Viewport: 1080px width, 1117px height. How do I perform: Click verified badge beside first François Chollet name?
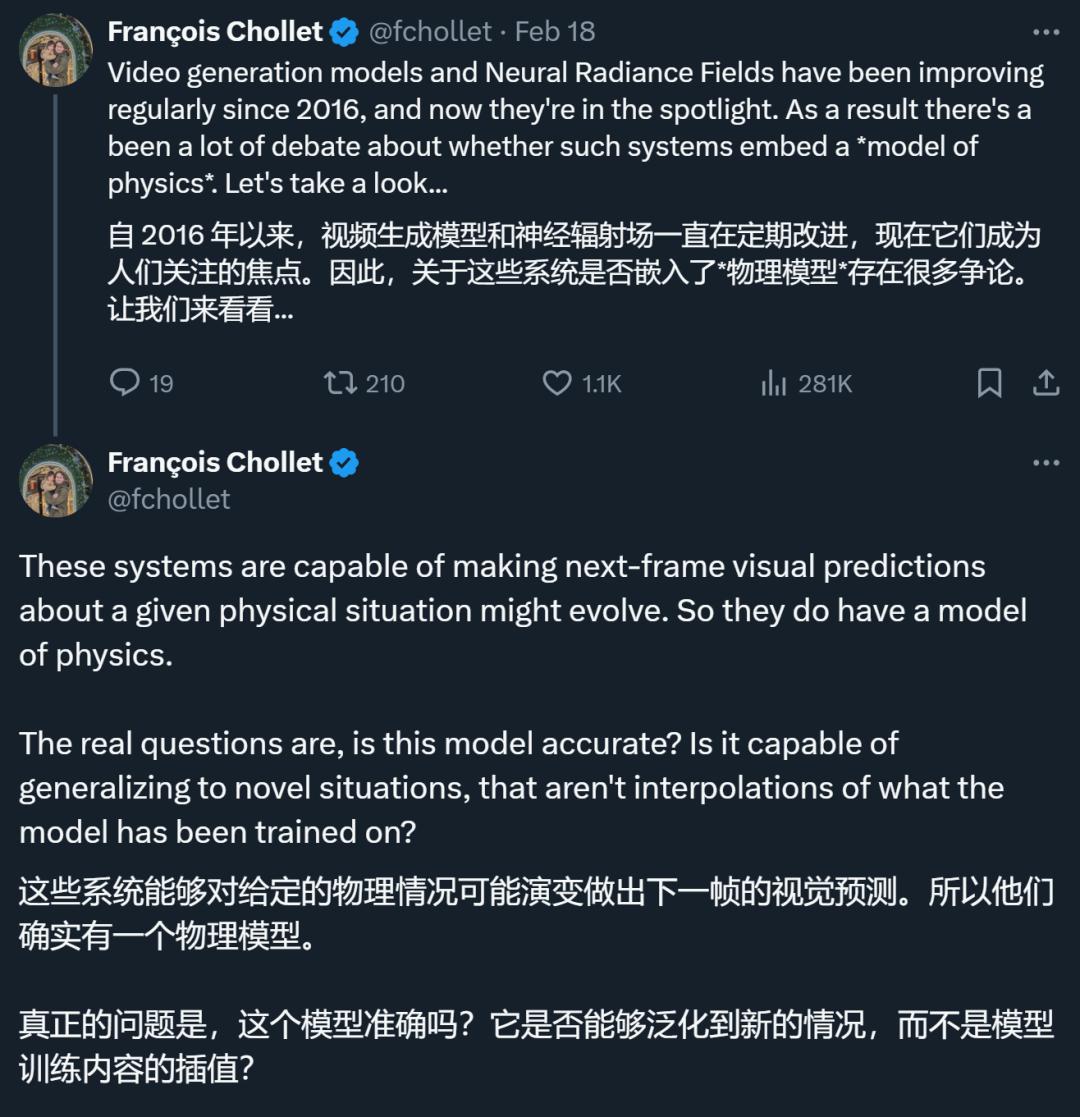click(x=344, y=33)
